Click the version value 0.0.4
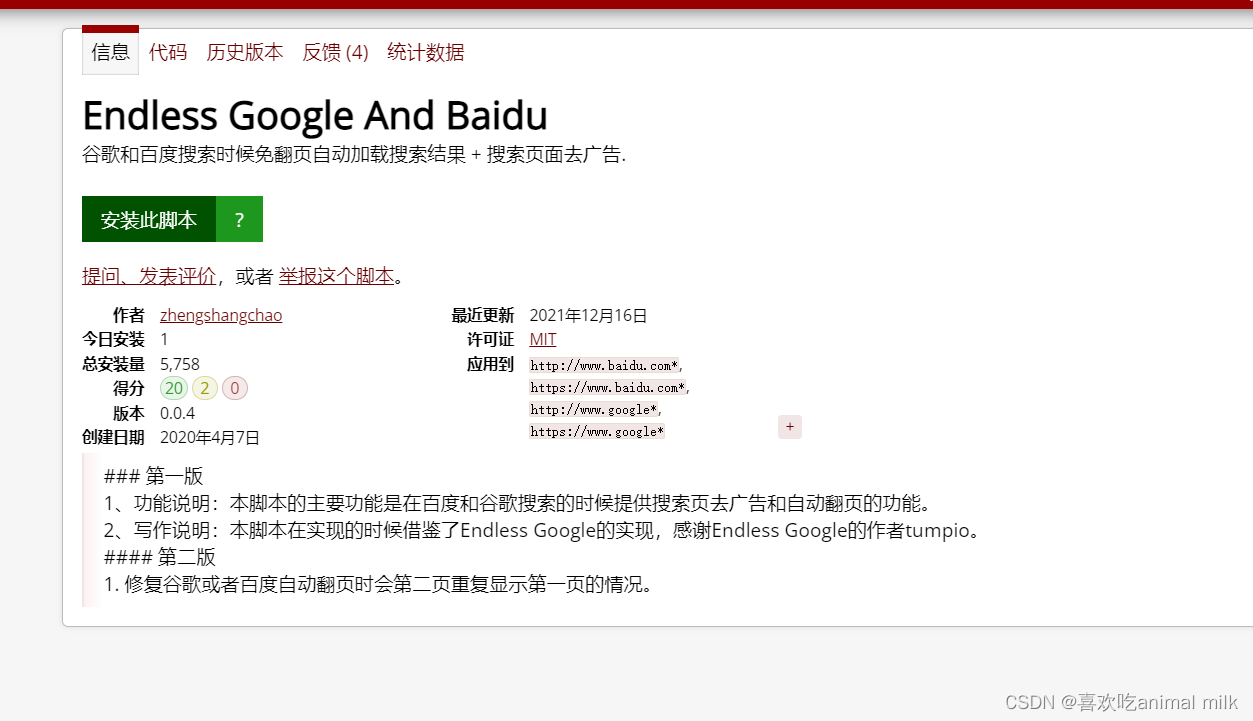 [177, 413]
